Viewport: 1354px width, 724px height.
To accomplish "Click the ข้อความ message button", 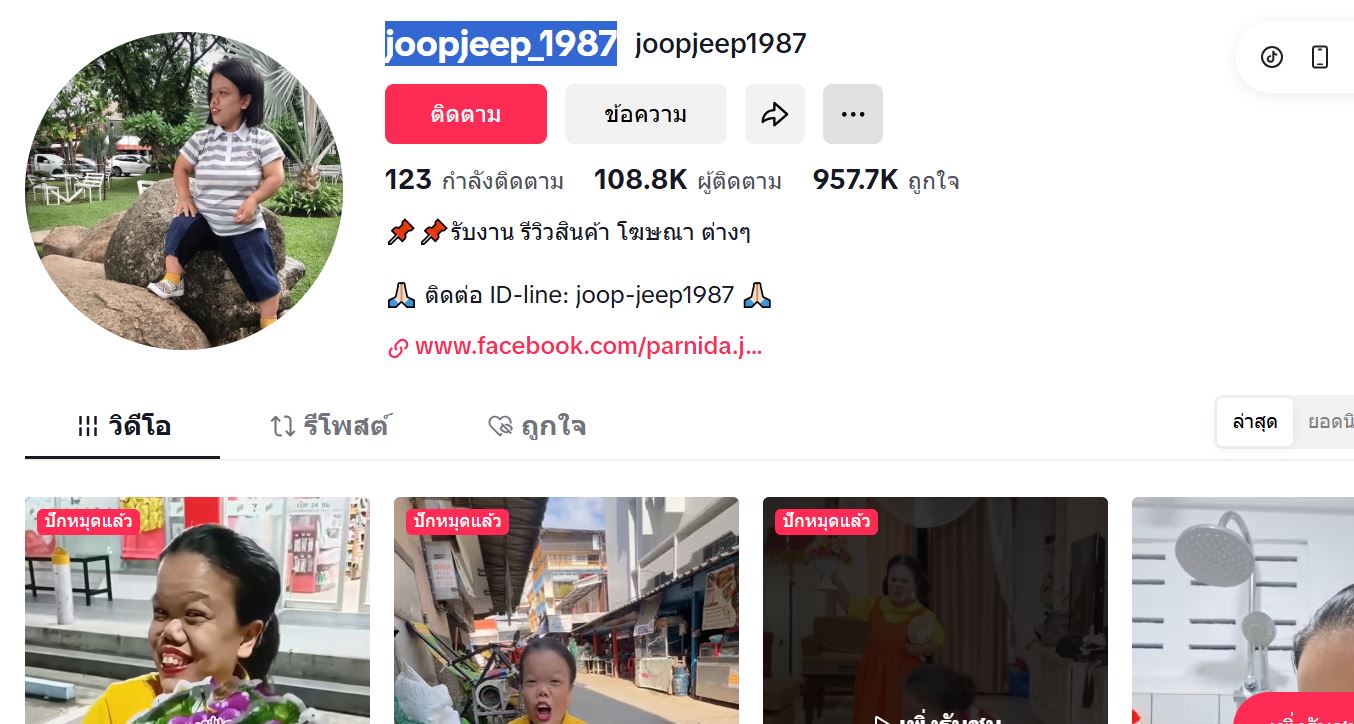I will click(x=646, y=114).
